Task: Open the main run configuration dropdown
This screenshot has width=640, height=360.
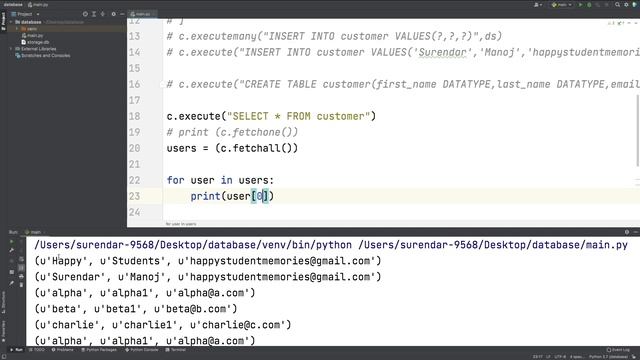Action: [562, 4]
